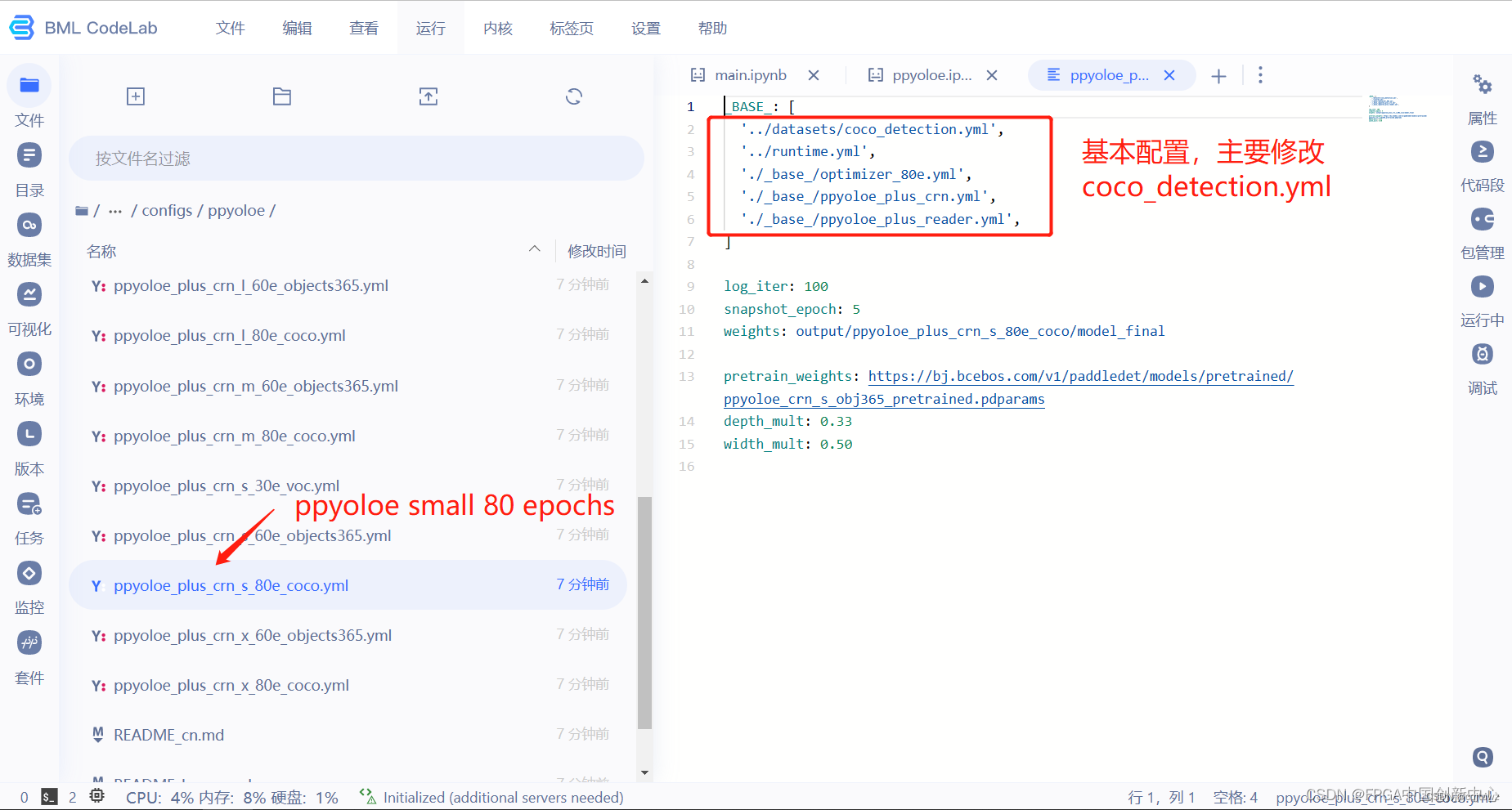Open the 设置 menu
The height and width of the screenshot is (810, 1512).
tap(646, 28)
